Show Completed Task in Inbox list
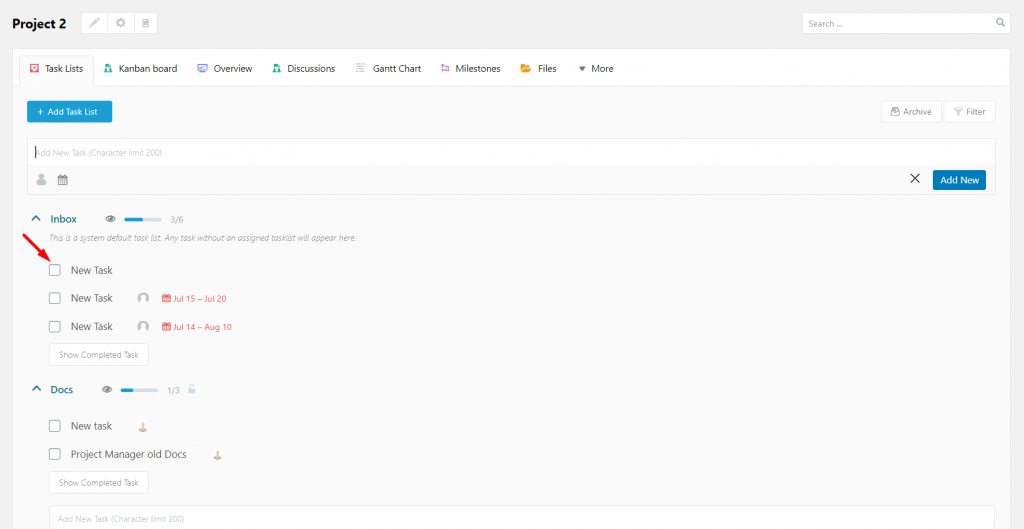Viewport: 1024px width, 529px height. click(x=99, y=355)
